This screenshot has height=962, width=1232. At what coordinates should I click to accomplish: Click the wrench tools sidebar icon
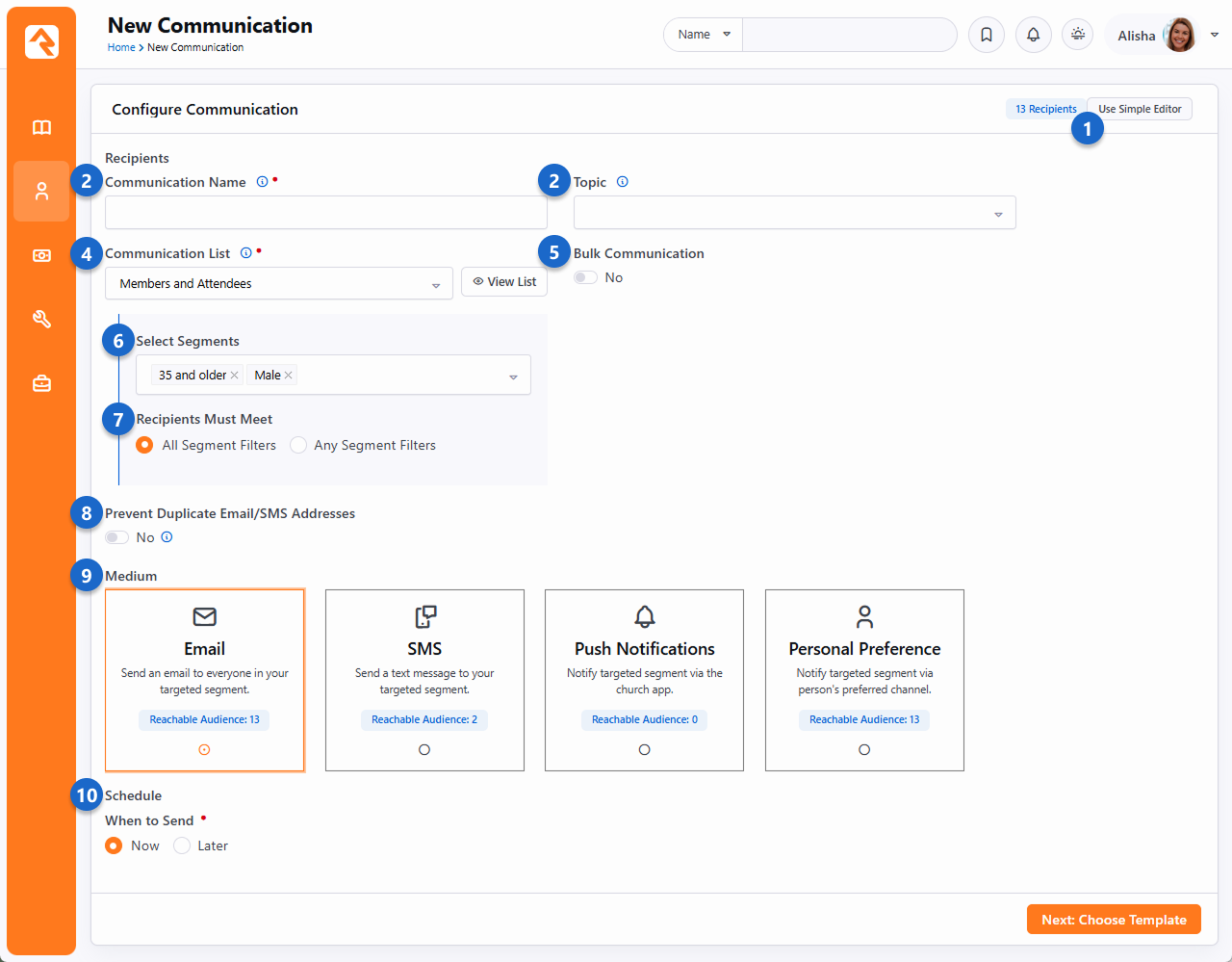click(x=41, y=319)
